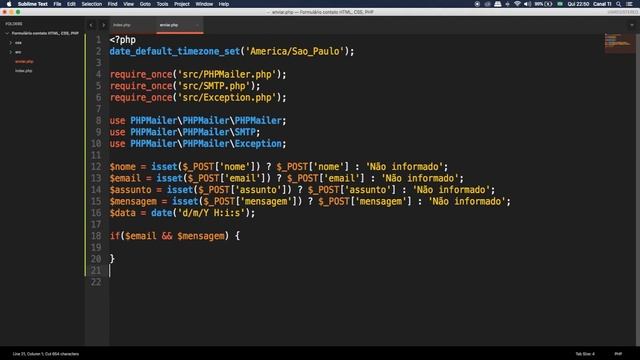Open the tab list dropdown arrow
The width and height of the screenshot is (640, 360).
[632, 25]
